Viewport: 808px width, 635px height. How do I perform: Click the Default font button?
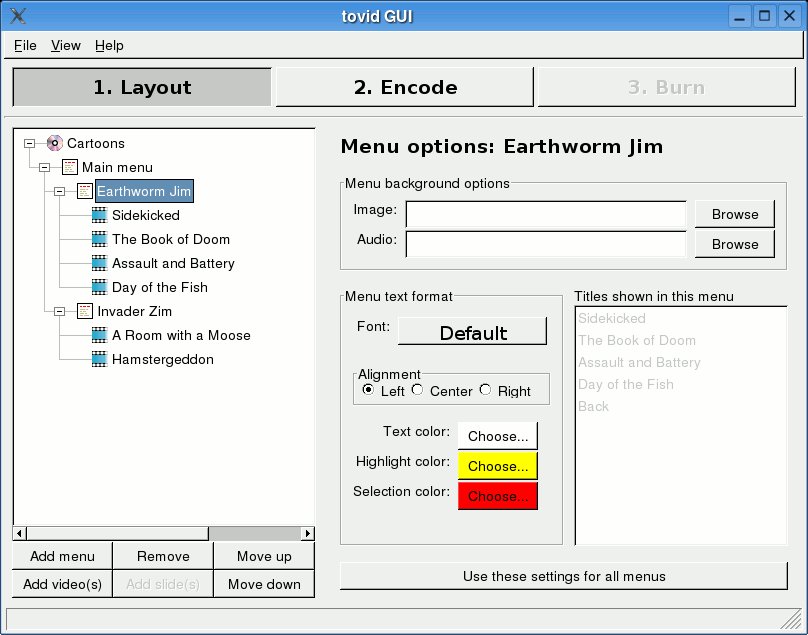(473, 331)
